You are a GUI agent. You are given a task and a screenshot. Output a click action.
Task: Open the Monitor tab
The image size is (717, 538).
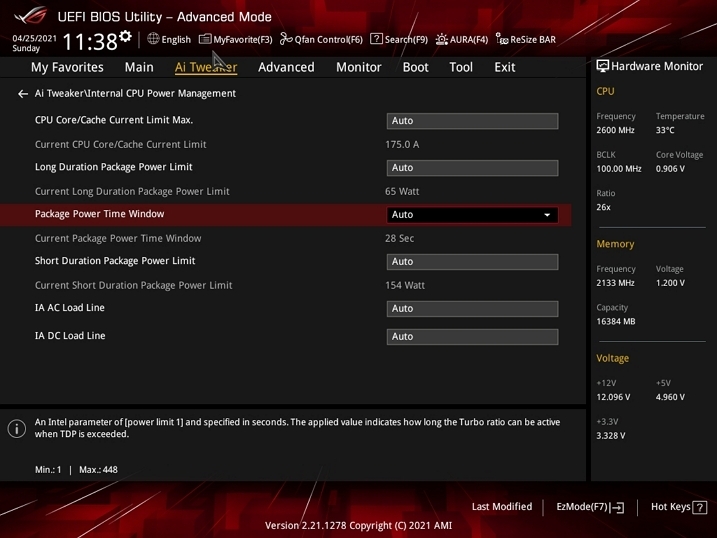click(x=358, y=67)
